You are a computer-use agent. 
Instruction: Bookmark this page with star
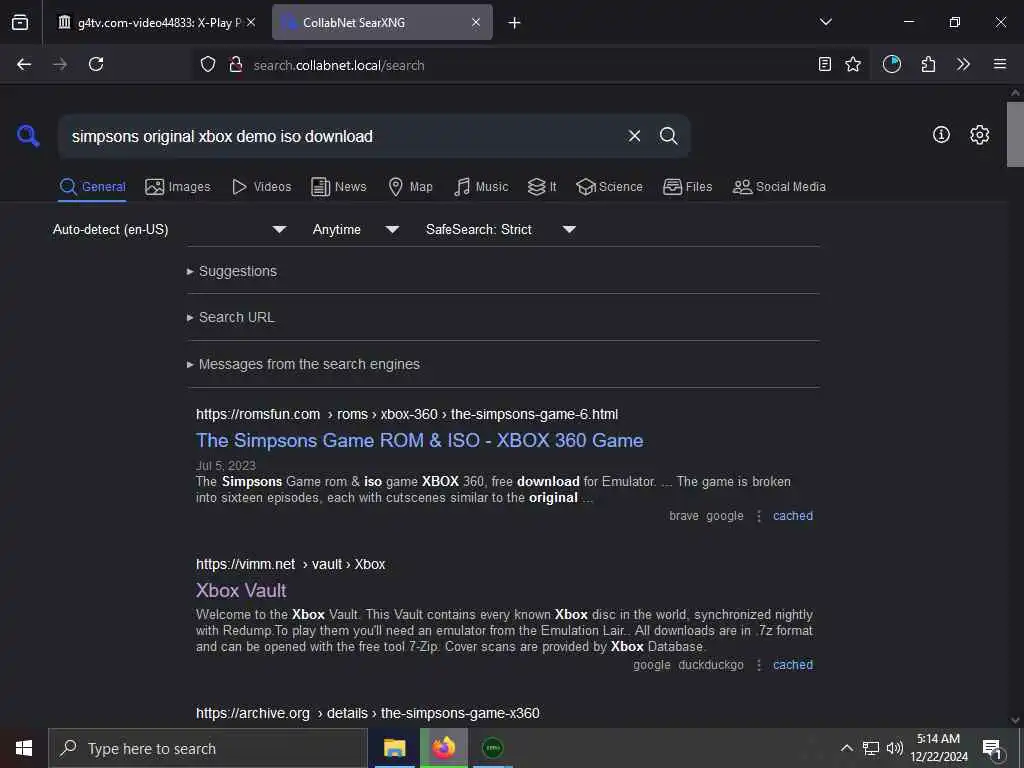[853, 64]
